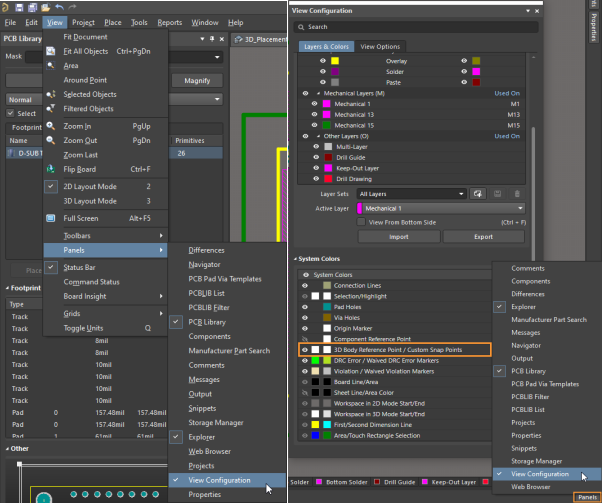
Task: Click the Import button
Action: (398, 237)
